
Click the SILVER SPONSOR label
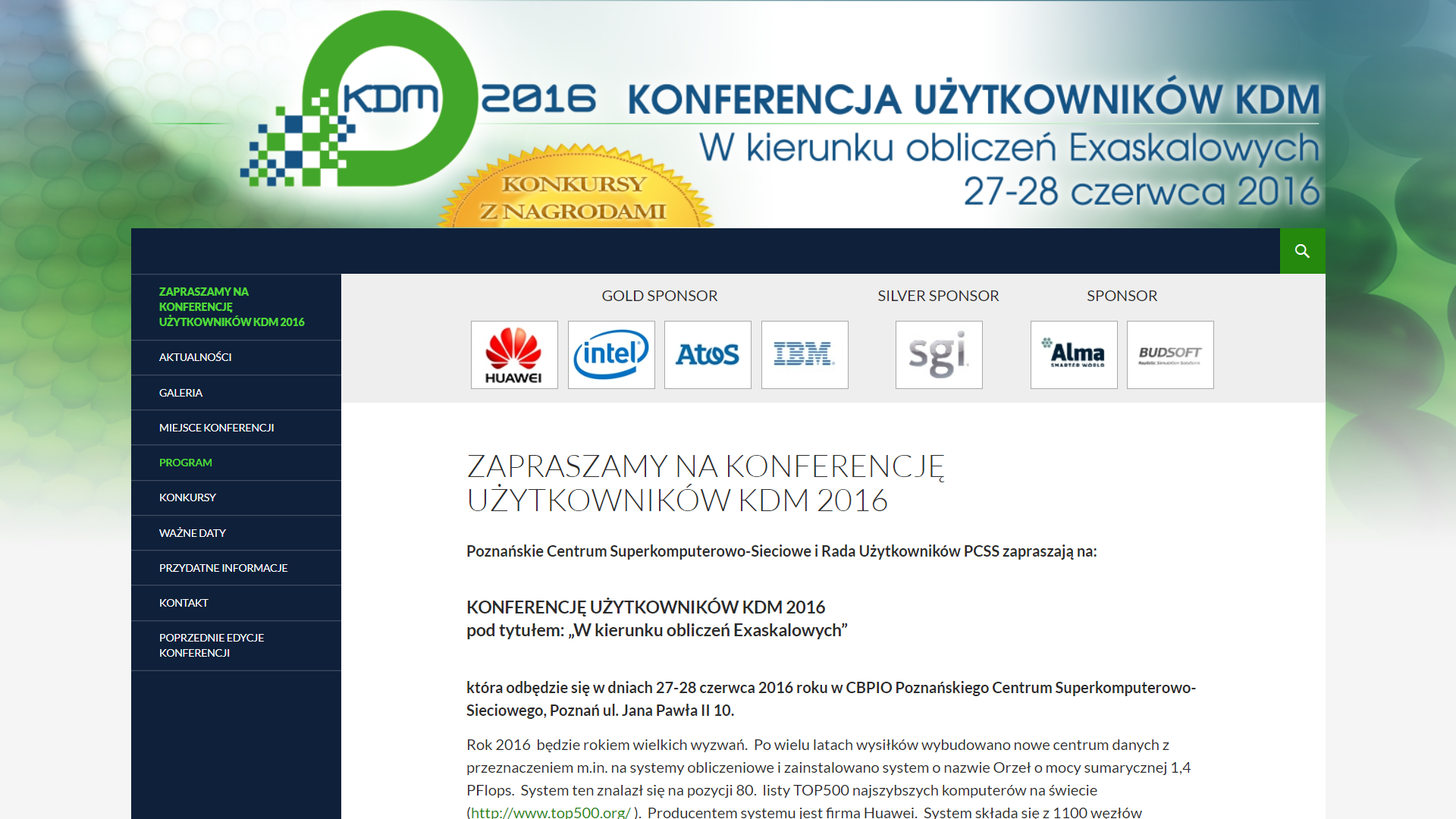coord(938,296)
